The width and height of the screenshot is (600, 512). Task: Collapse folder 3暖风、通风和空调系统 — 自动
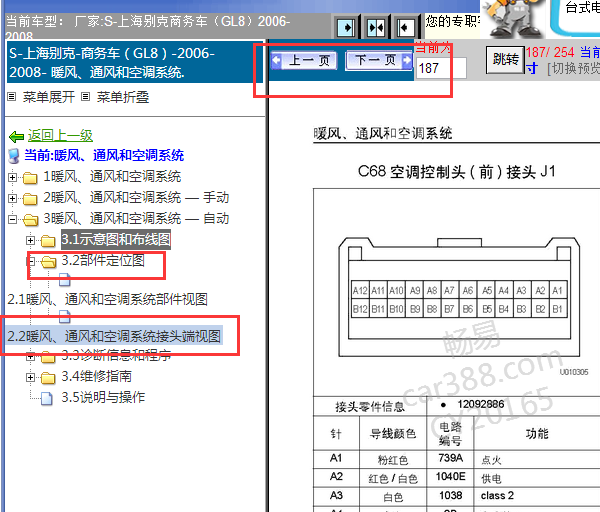[x=12, y=219]
